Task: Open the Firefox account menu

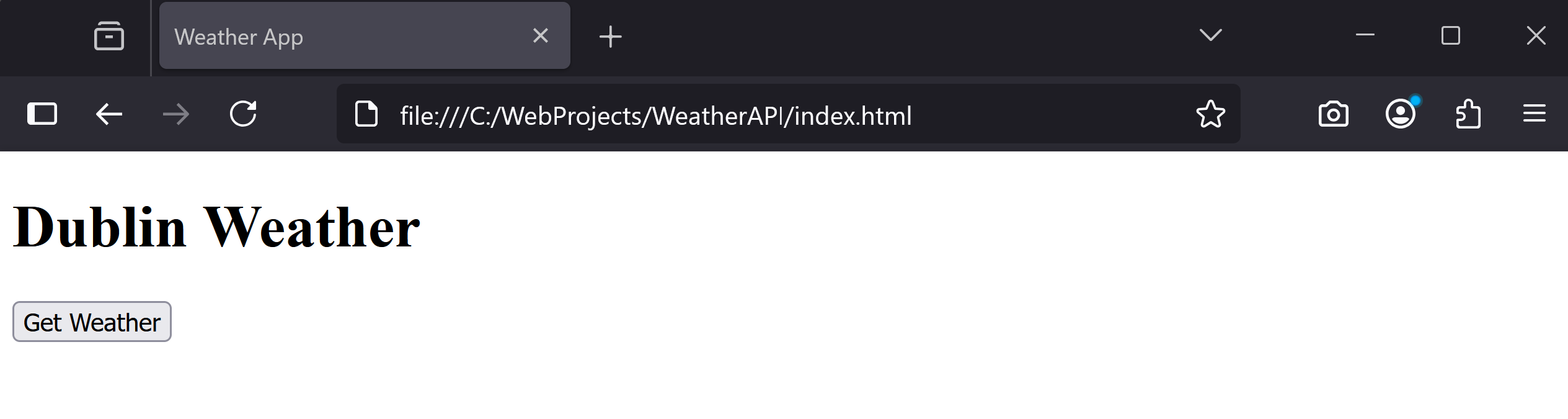Action: point(1400,114)
